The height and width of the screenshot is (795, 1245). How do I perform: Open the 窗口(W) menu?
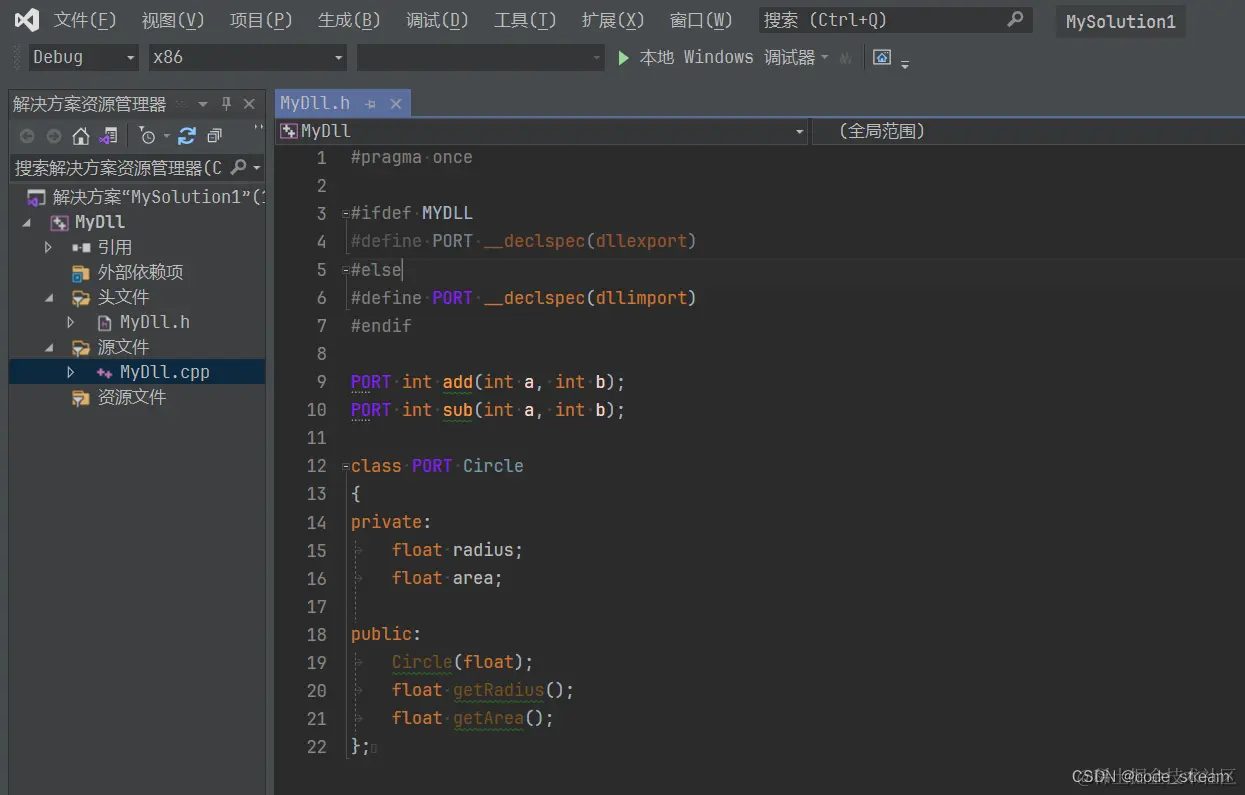tap(701, 20)
